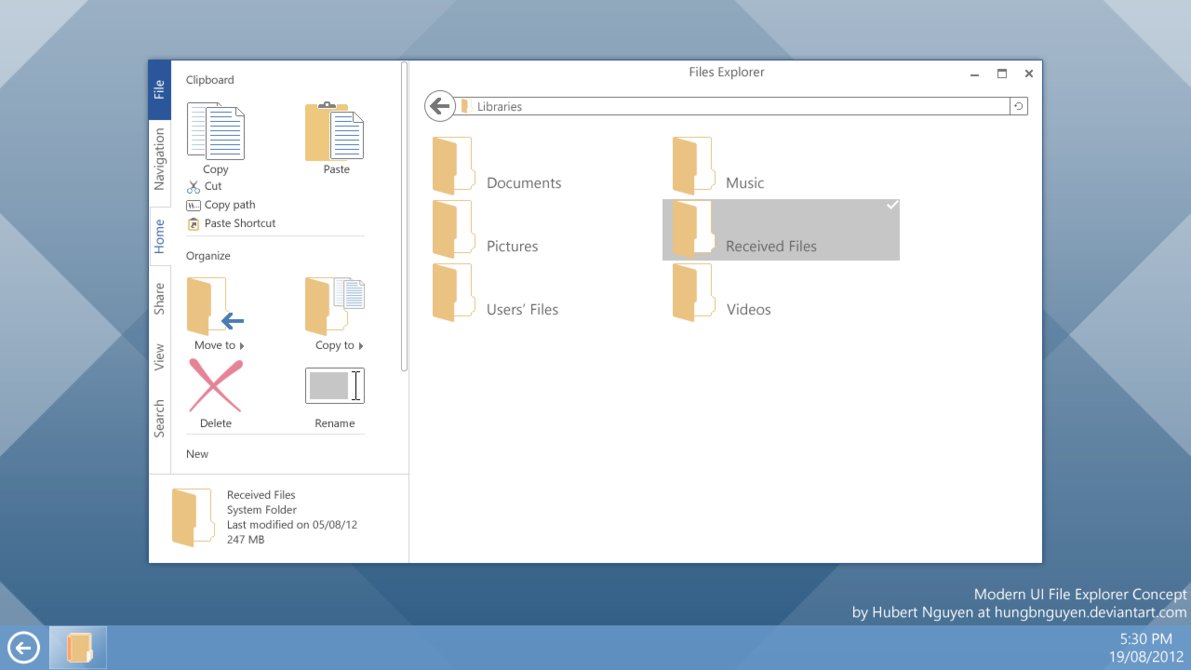Select the Music folder icon
This screenshot has width=1191, height=670.
coord(693,166)
